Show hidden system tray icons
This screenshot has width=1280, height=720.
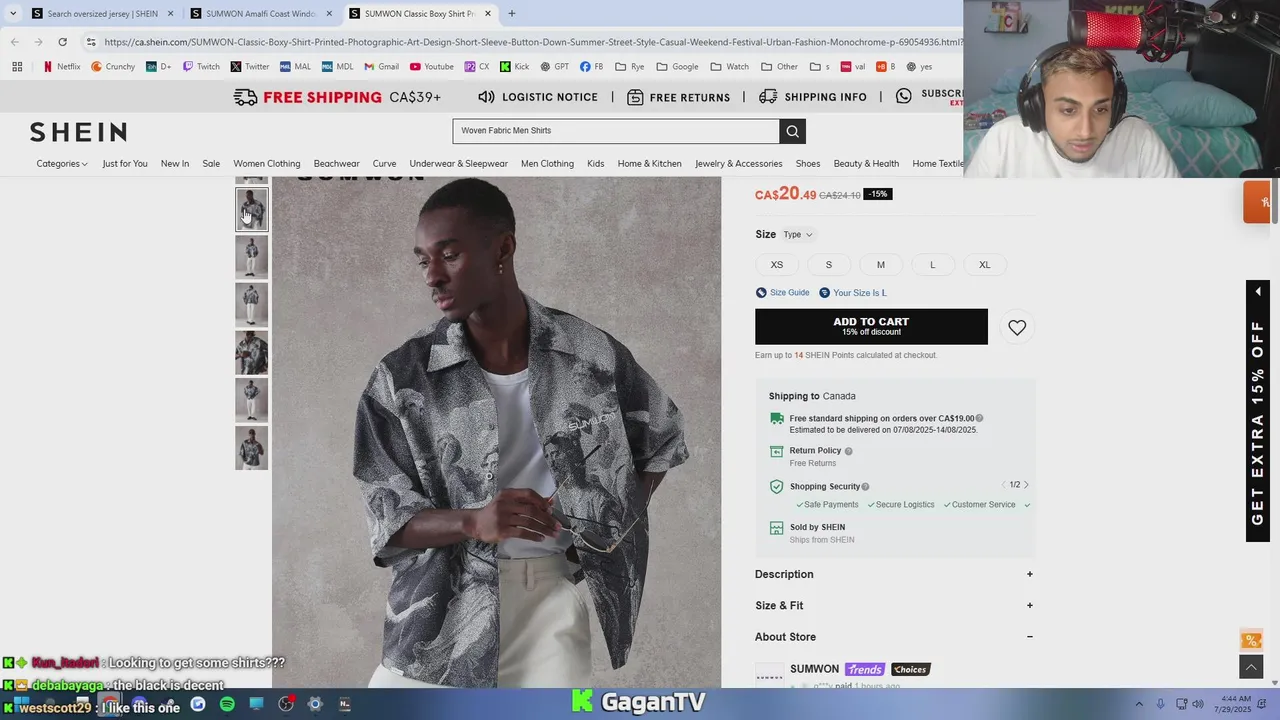pos(1139,704)
